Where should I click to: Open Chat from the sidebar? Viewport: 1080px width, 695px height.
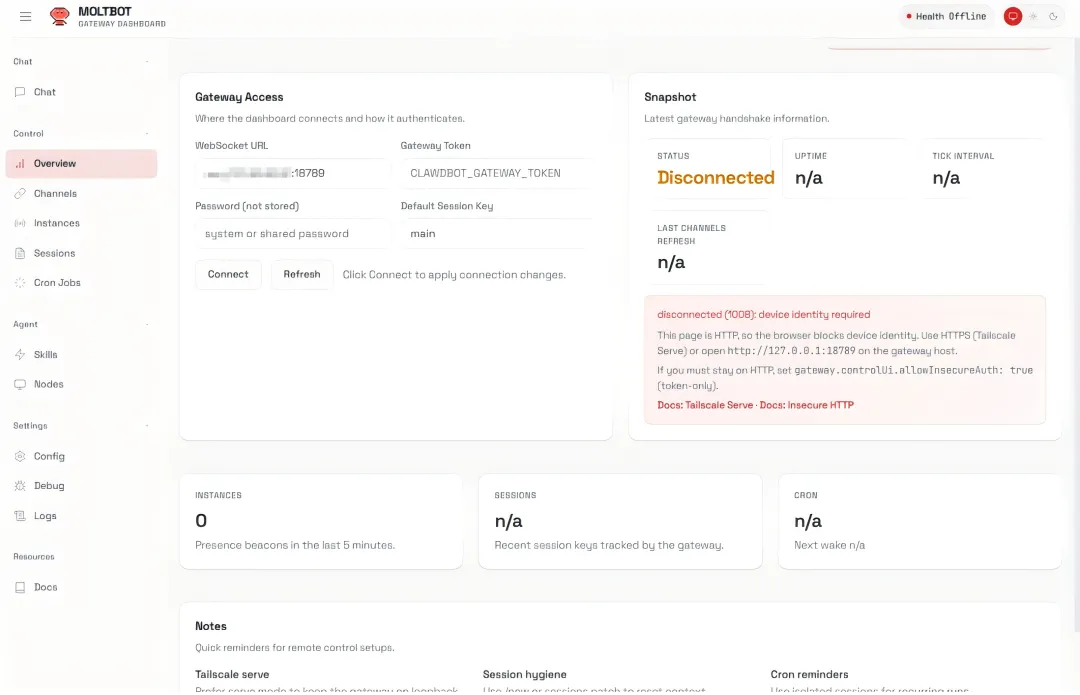(x=44, y=92)
